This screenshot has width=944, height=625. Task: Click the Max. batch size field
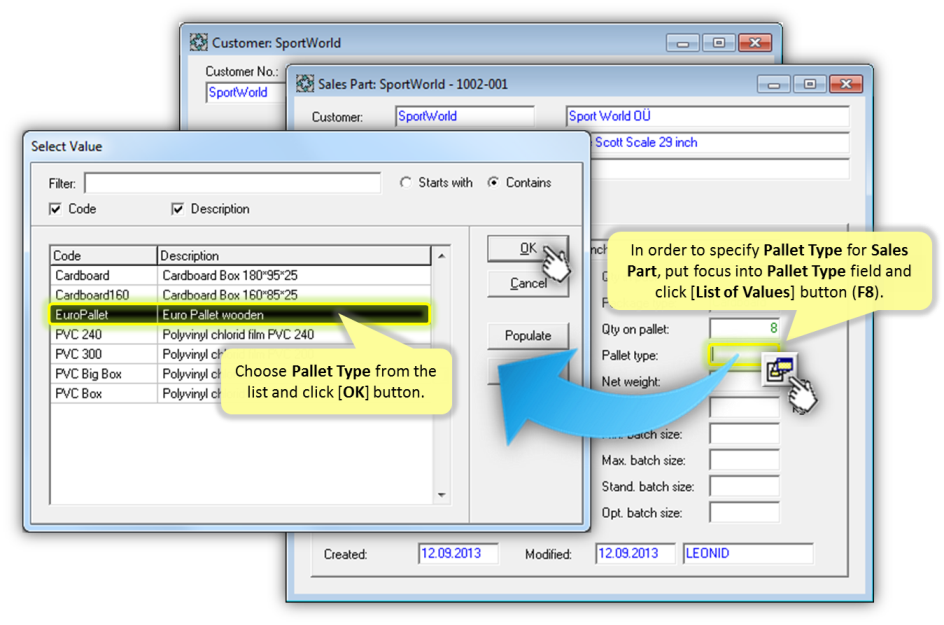pos(744,460)
